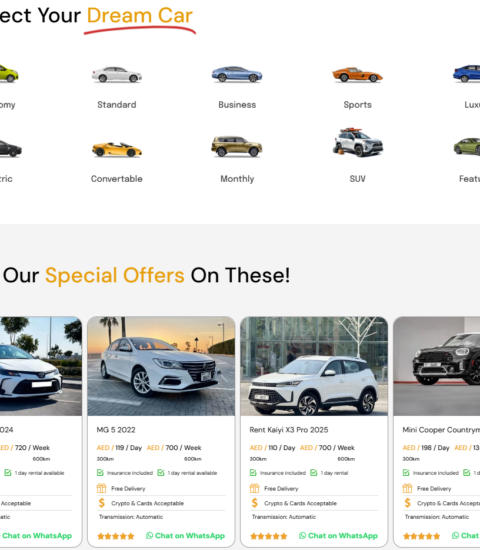The height and width of the screenshot is (550, 480).
Task: Click Insurance included checkmark on MG 5 card
Action: 100,473
